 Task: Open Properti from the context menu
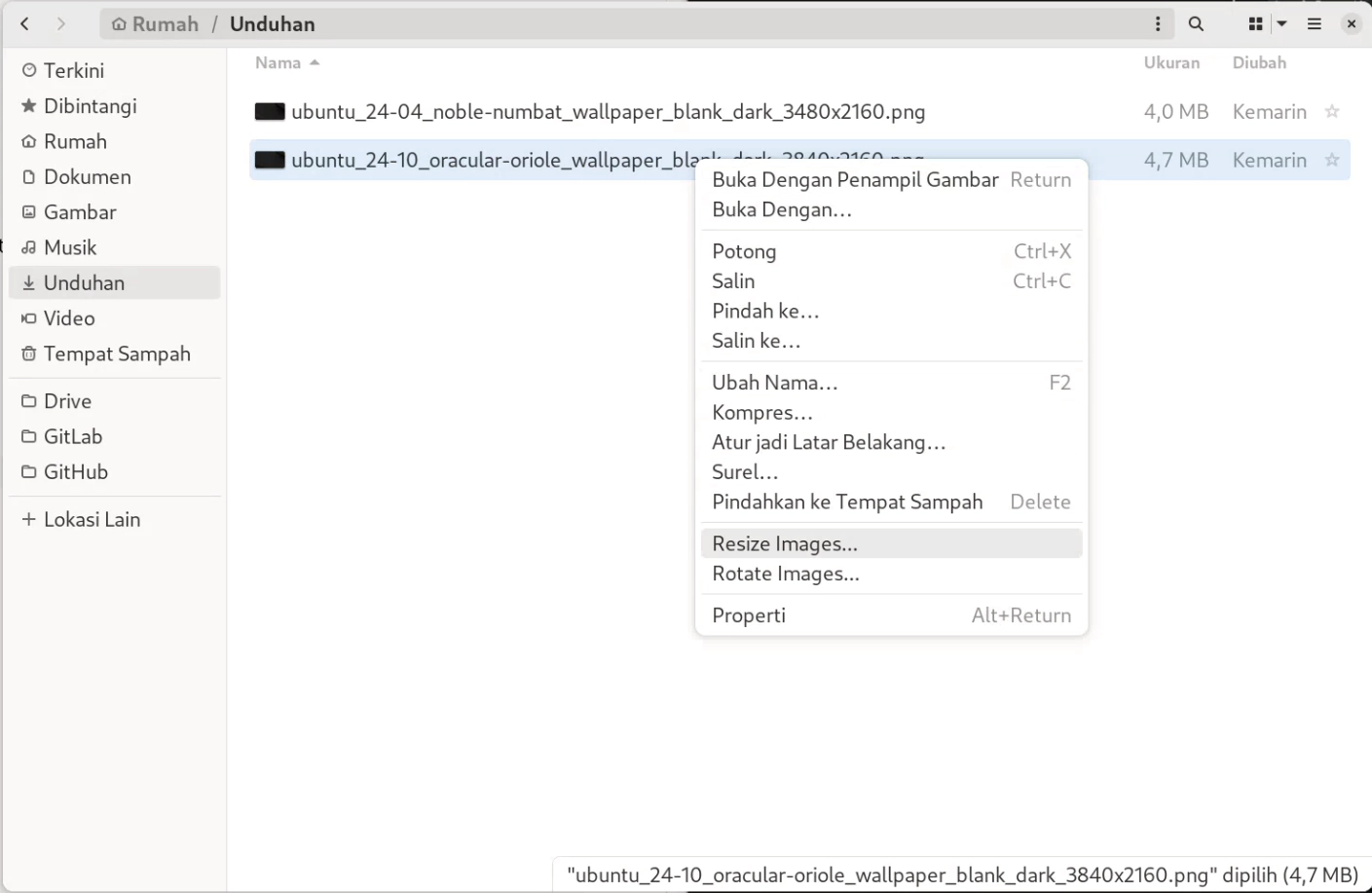tap(748, 615)
